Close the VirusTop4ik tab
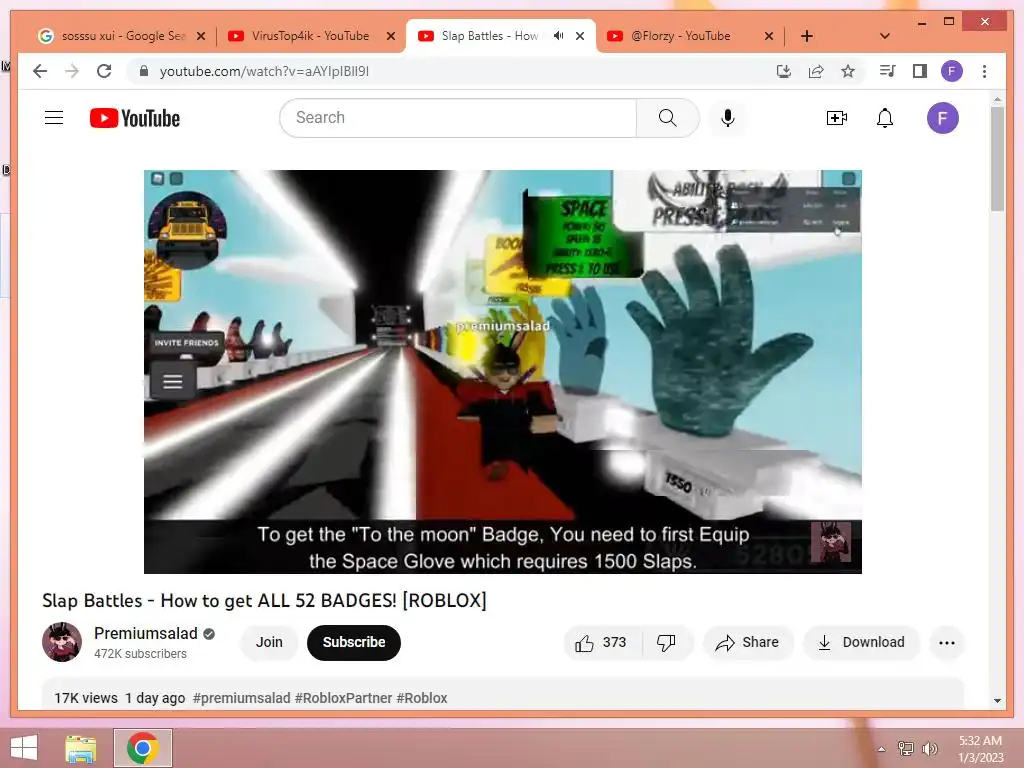 click(x=391, y=36)
